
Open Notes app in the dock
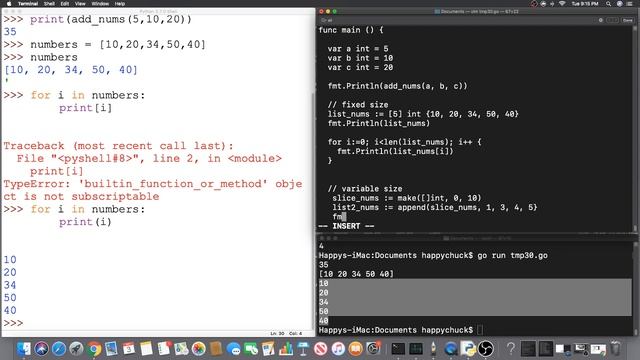146,349
